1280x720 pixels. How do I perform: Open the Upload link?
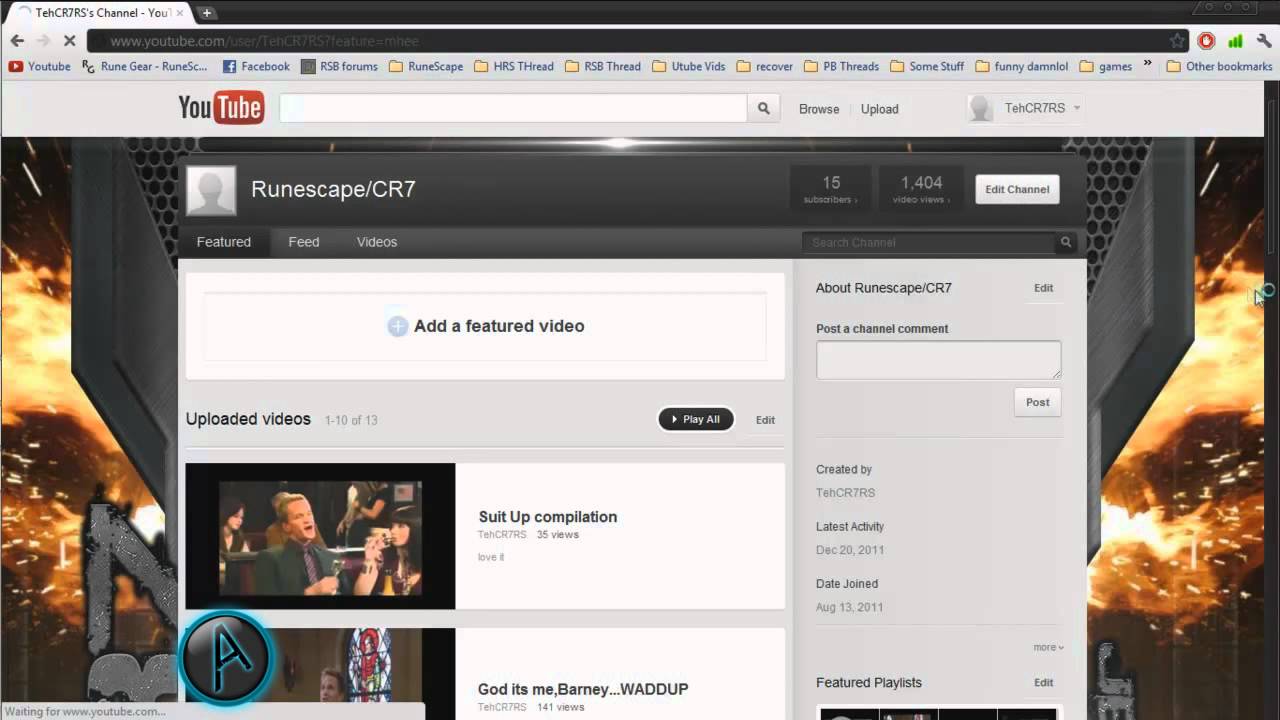pos(880,109)
